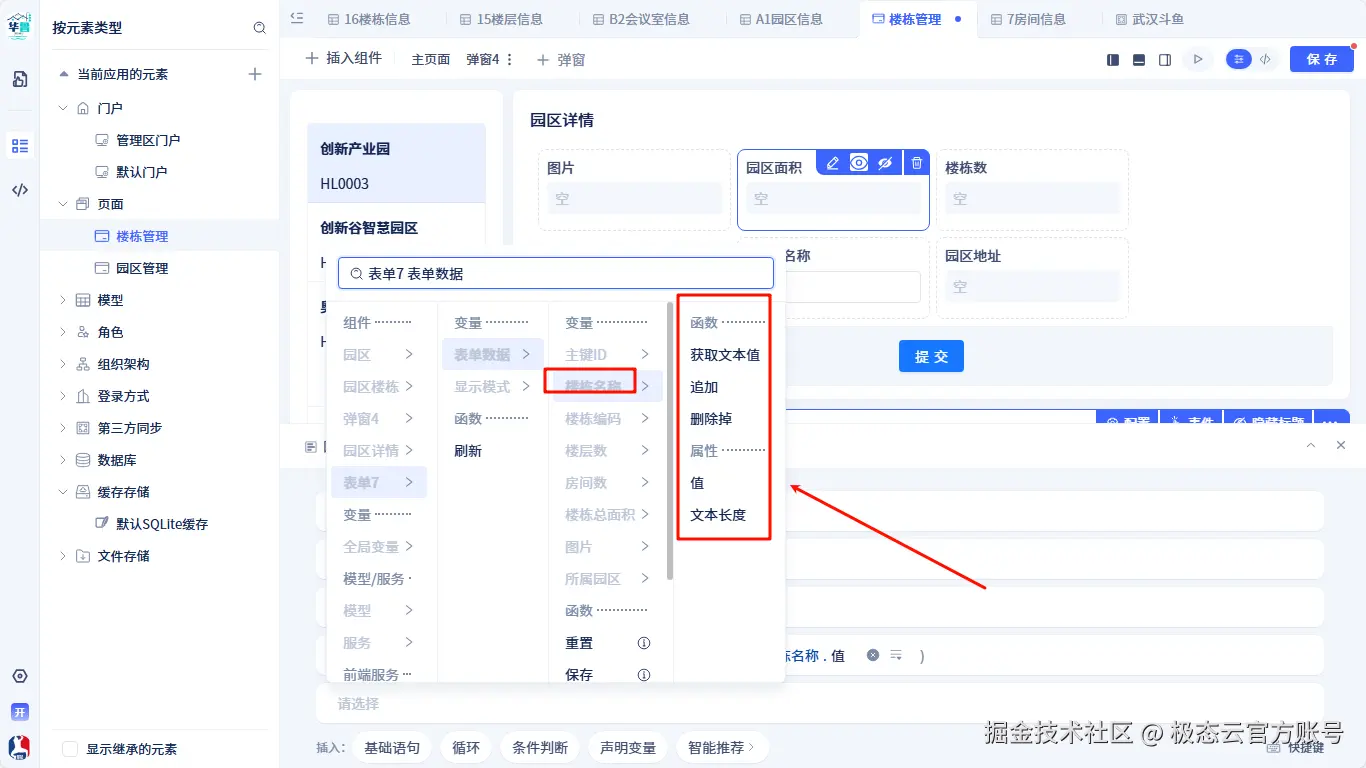
Task: Click the 请选择 input row
Action: (x=820, y=703)
